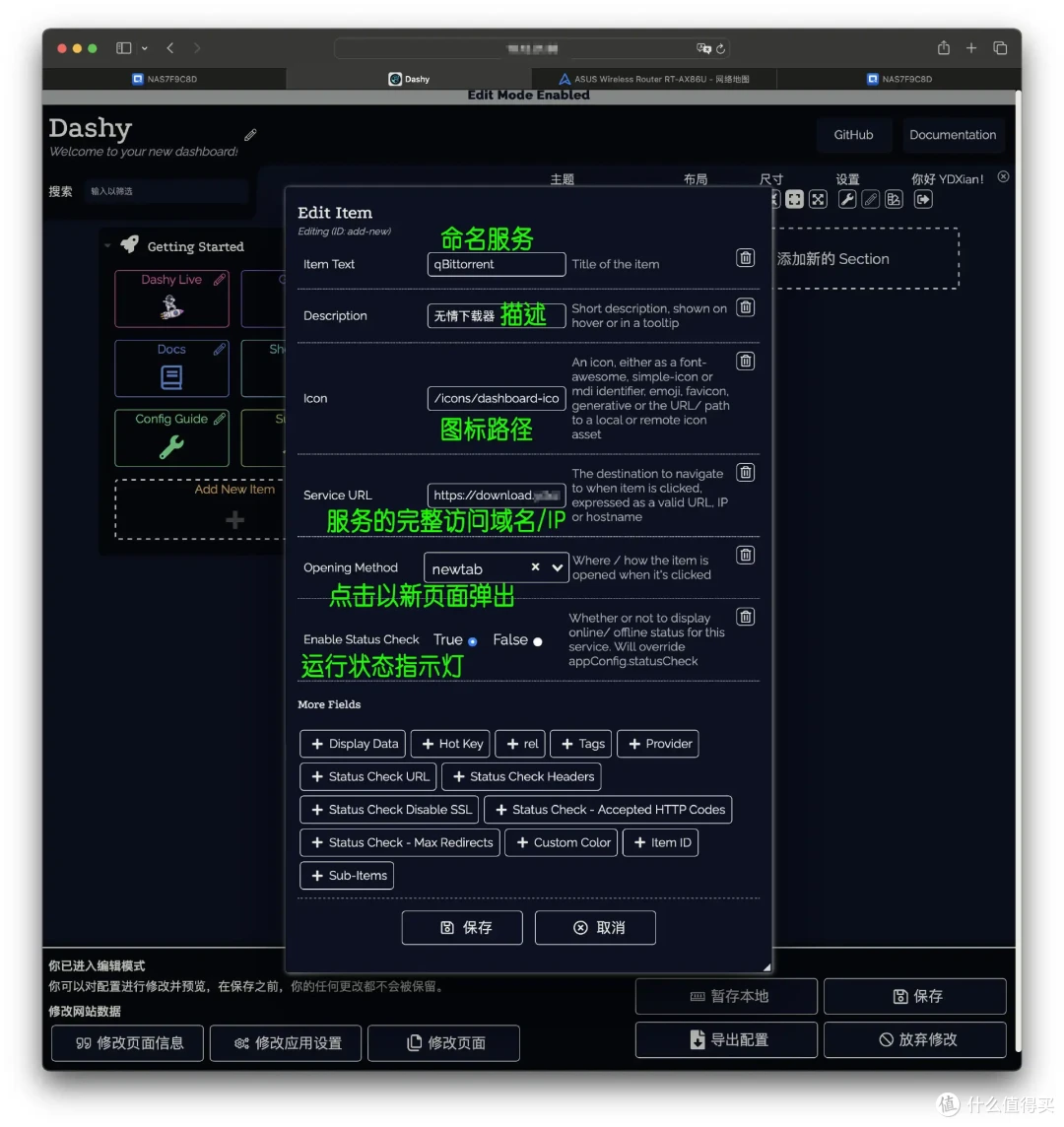Click 修改应用设置 edit app settings button
The height and width of the screenshot is (1127, 1064).
click(x=286, y=1043)
